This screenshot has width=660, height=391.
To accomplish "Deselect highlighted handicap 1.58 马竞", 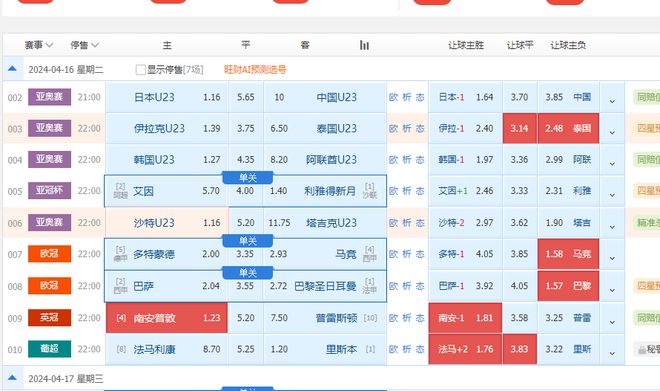I will [x=568, y=254].
